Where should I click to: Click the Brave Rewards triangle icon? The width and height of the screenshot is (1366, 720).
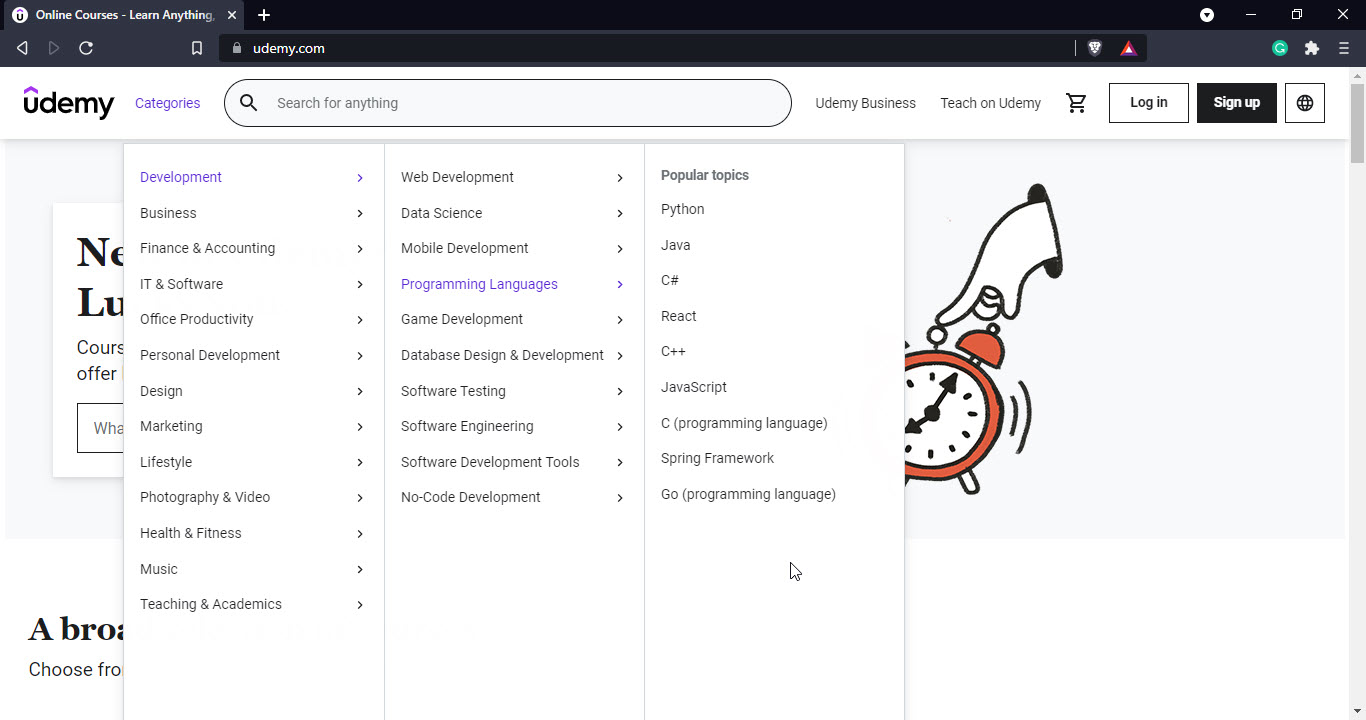click(x=1128, y=48)
